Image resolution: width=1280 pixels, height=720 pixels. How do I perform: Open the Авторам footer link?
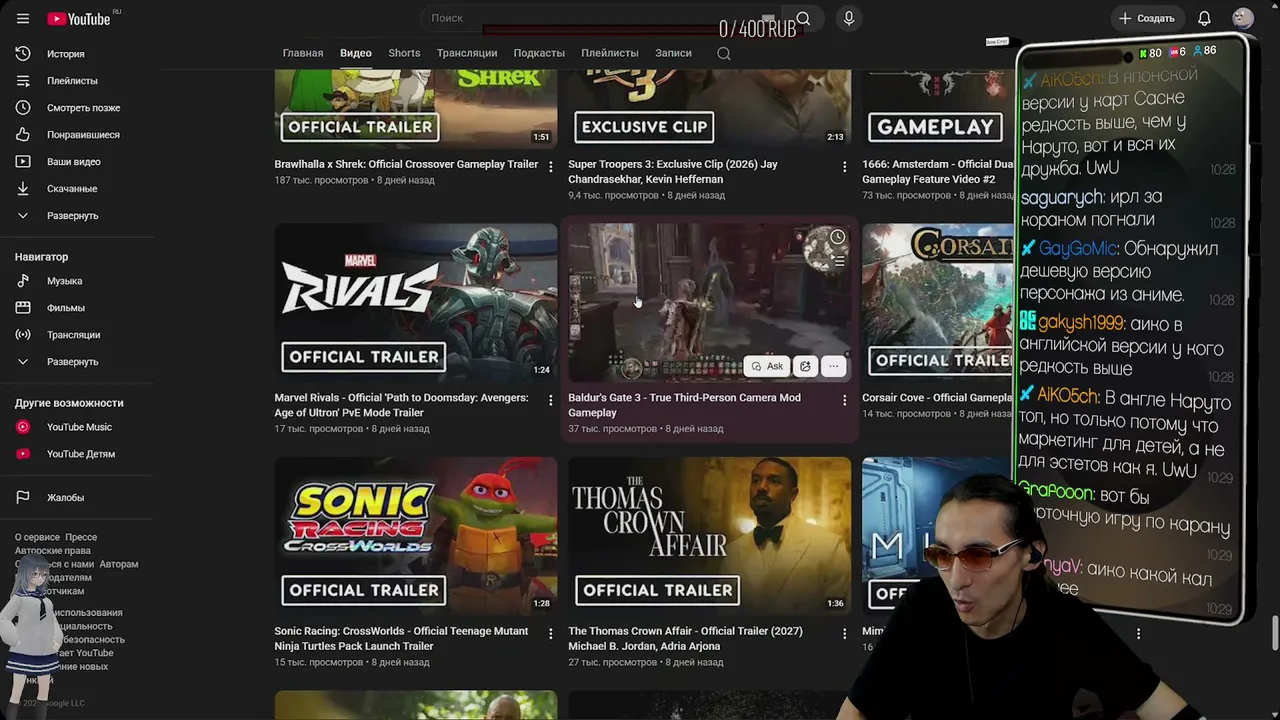[119, 564]
